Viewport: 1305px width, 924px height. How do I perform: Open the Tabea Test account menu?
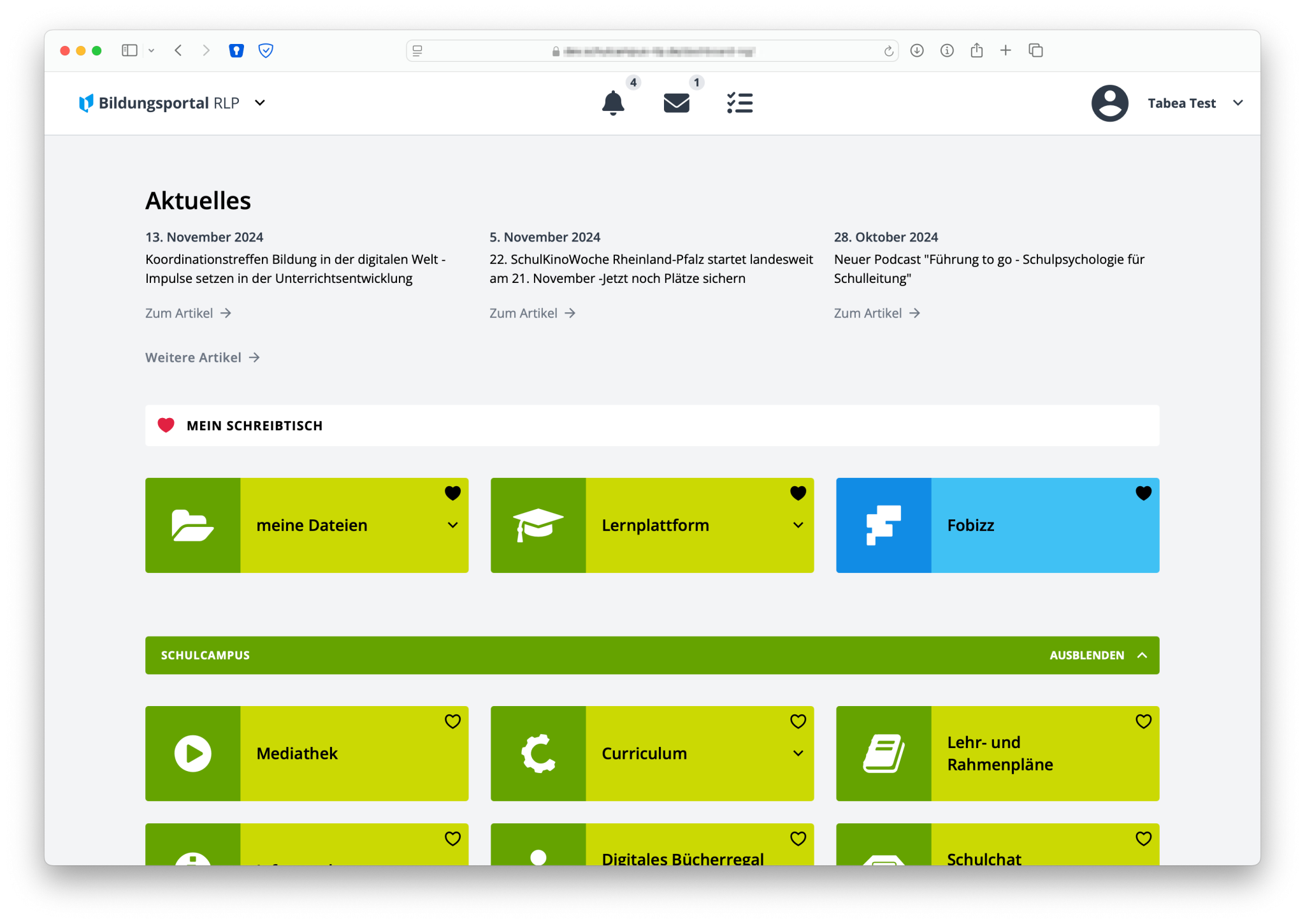(1196, 103)
